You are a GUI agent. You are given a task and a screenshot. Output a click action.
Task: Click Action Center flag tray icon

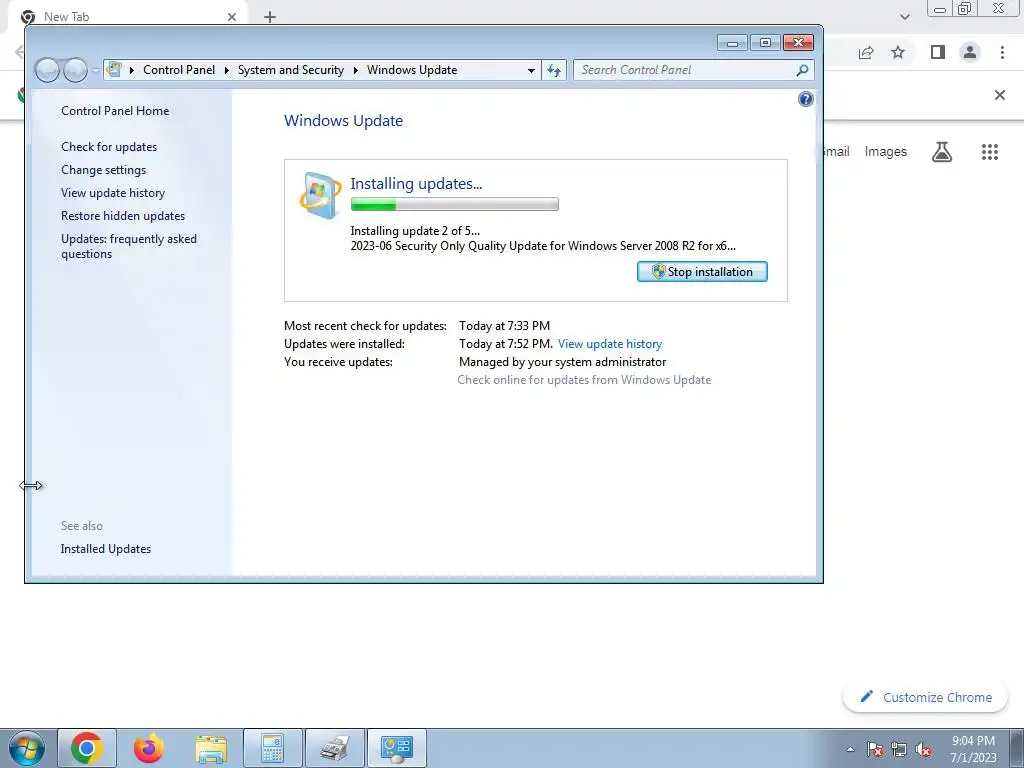874,749
